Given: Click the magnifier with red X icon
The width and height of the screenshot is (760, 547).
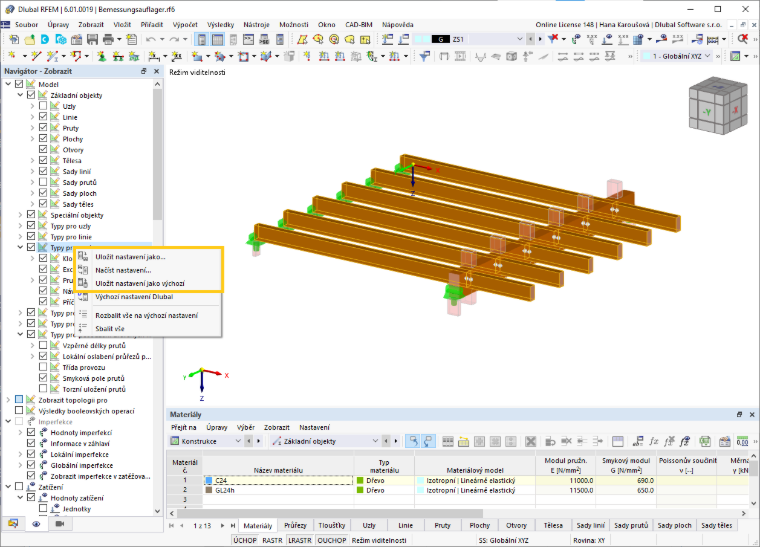Looking at the screenshot, I should tap(743, 39).
